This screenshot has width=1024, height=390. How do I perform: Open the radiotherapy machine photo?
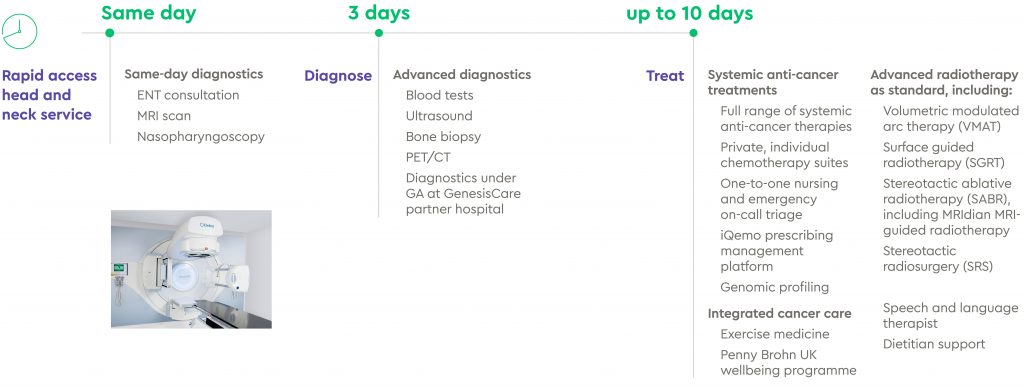coord(191,269)
